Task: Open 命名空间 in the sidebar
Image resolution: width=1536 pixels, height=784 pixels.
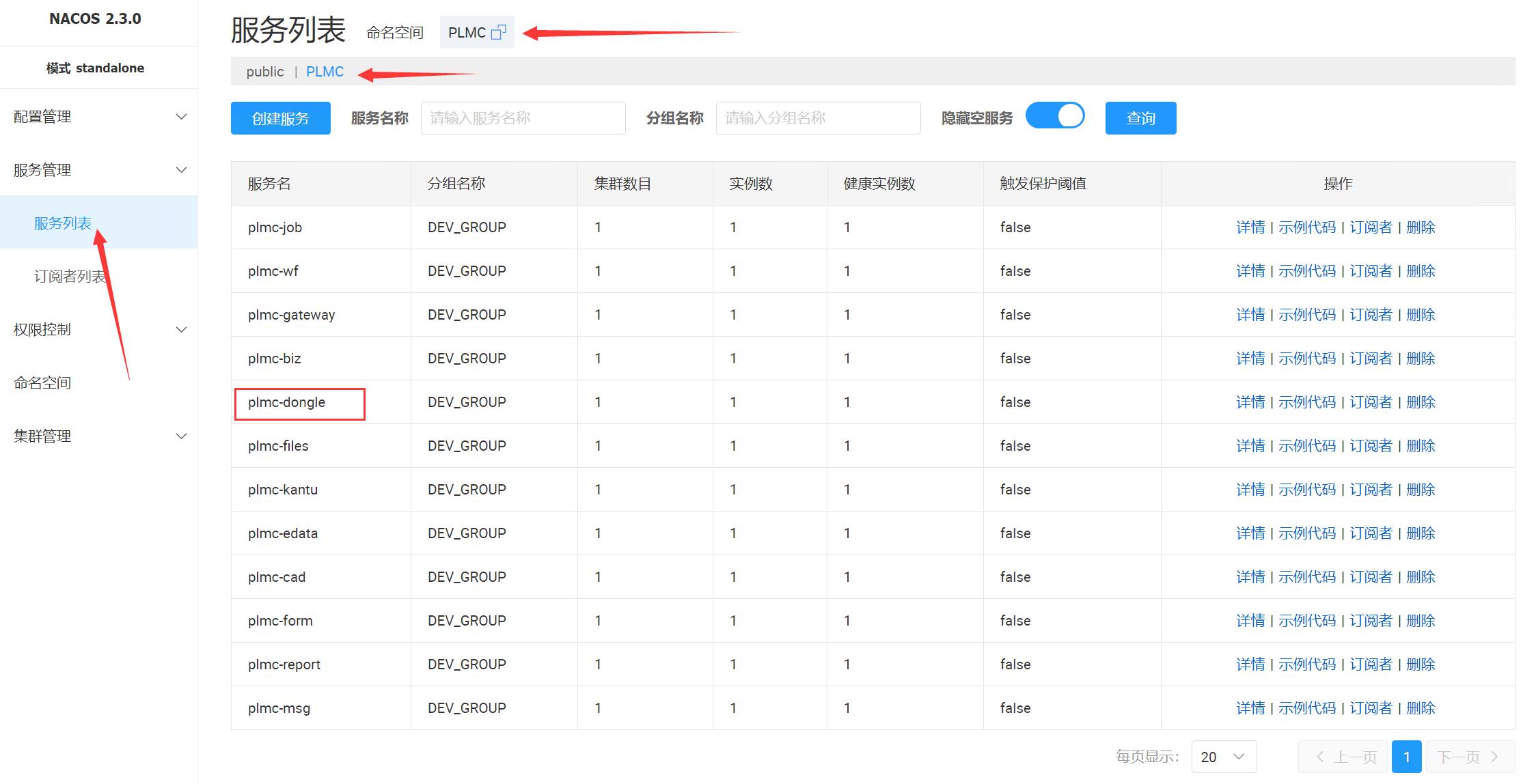Action: coord(42,383)
